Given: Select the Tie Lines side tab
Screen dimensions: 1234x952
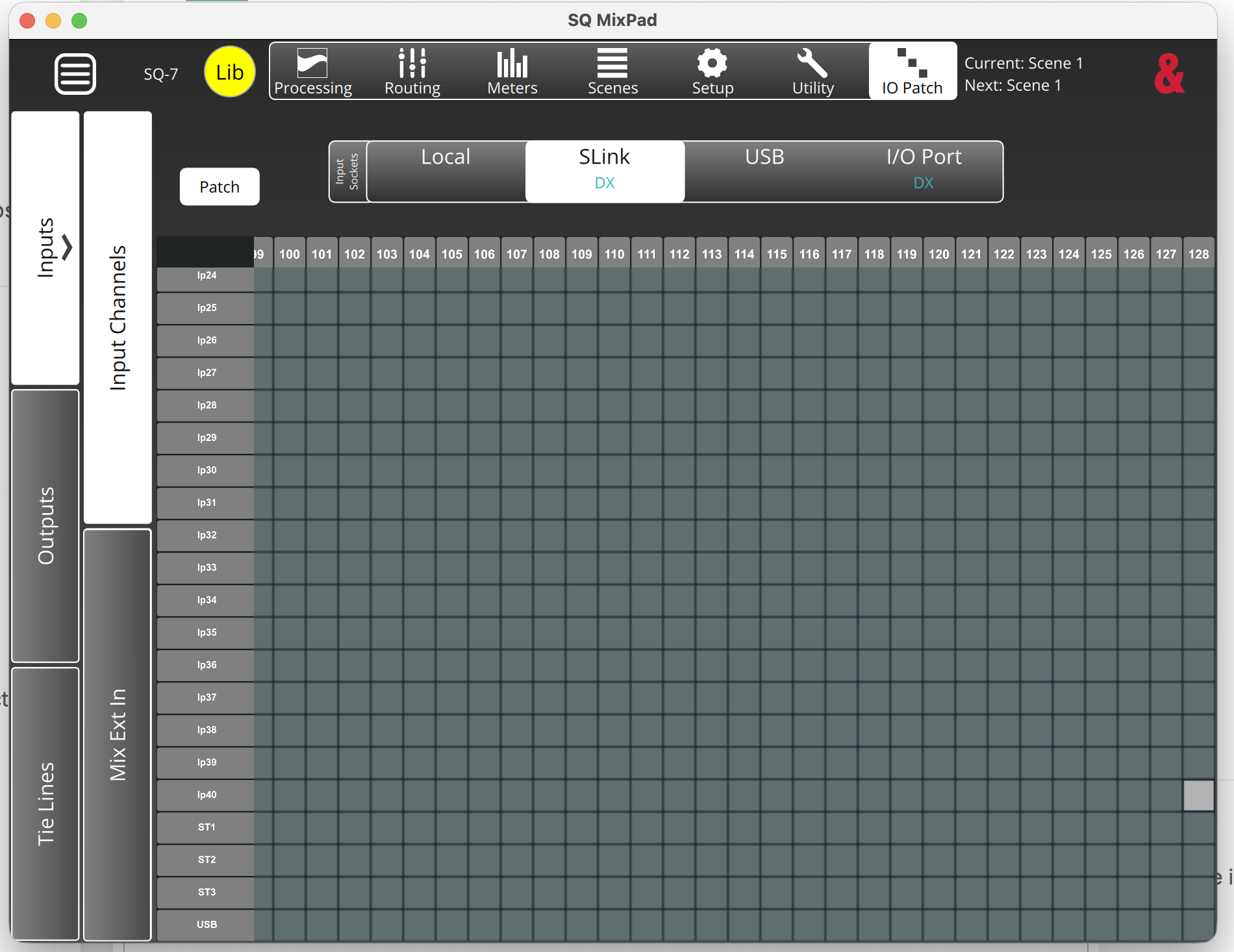Looking at the screenshot, I should [x=45, y=804].
